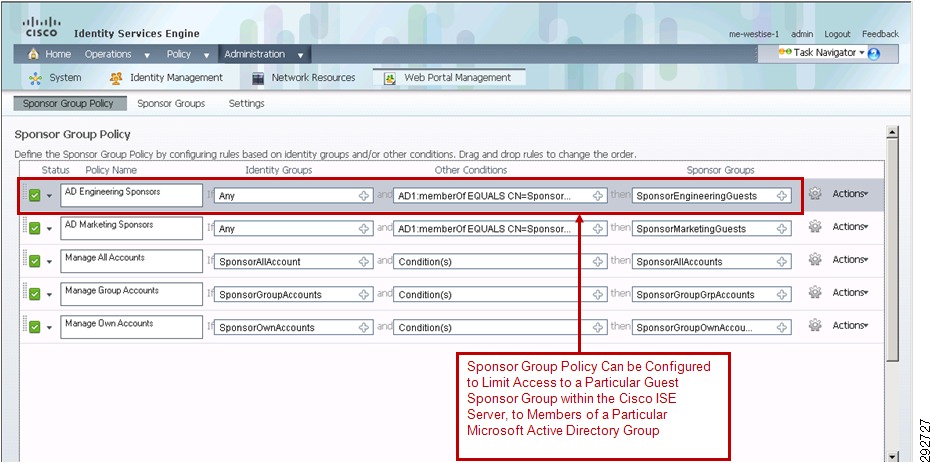
Task: Click the AD Marketing Sponsors policy name field
Action: (x=132, y=228)
